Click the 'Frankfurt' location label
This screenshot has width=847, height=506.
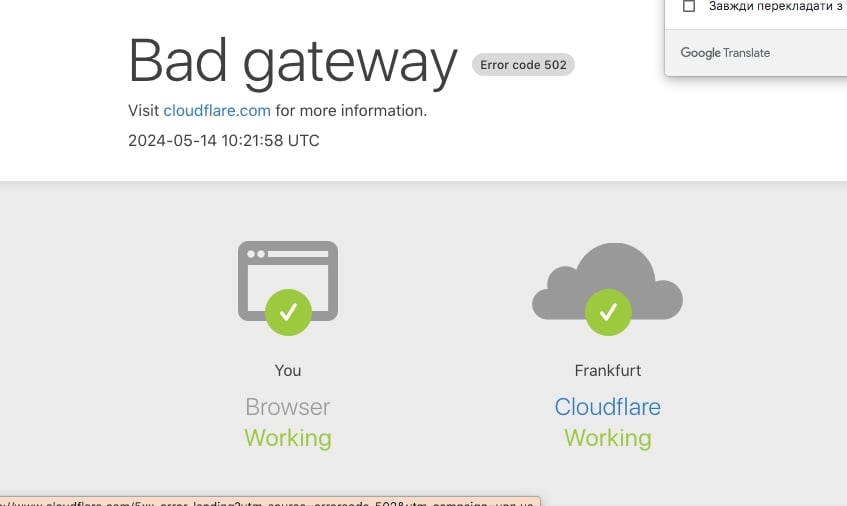[x=608, y=370]
